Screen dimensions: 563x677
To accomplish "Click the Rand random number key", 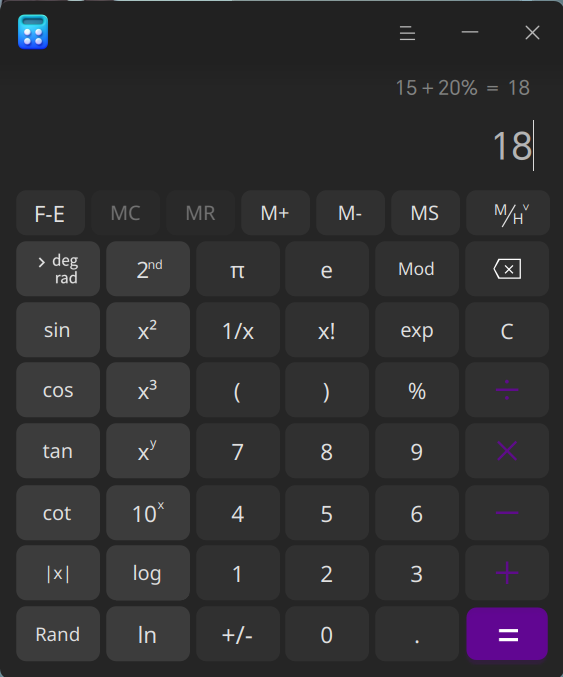I will pyautogui.click(x=58, y=634).
